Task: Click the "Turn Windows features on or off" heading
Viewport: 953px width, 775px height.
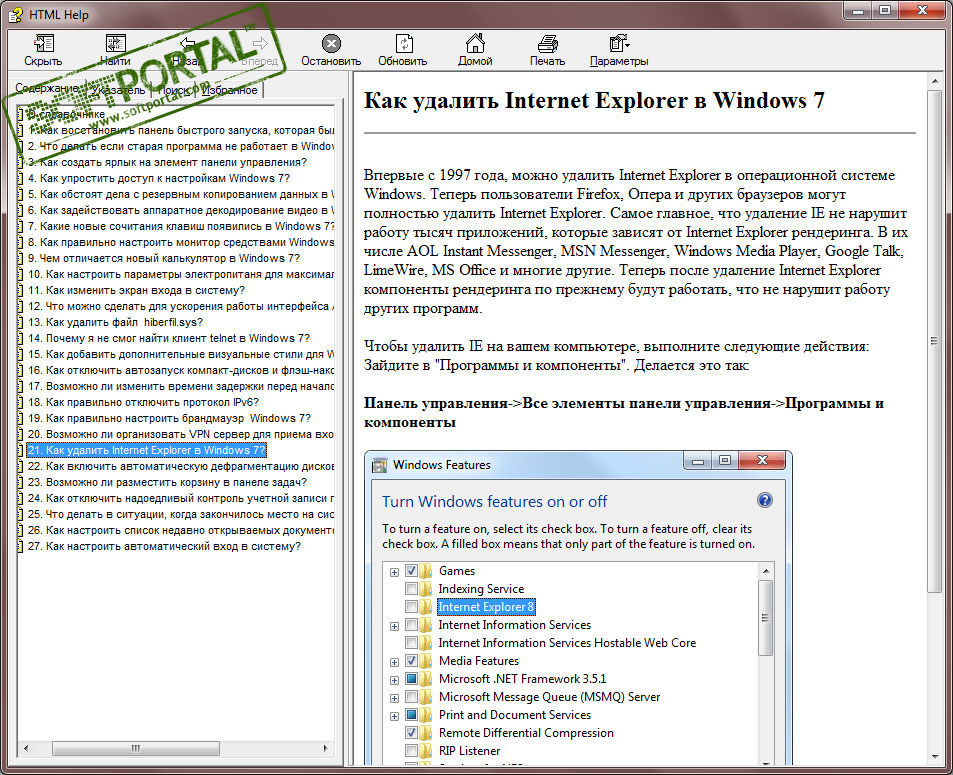Action: [494, 501]
